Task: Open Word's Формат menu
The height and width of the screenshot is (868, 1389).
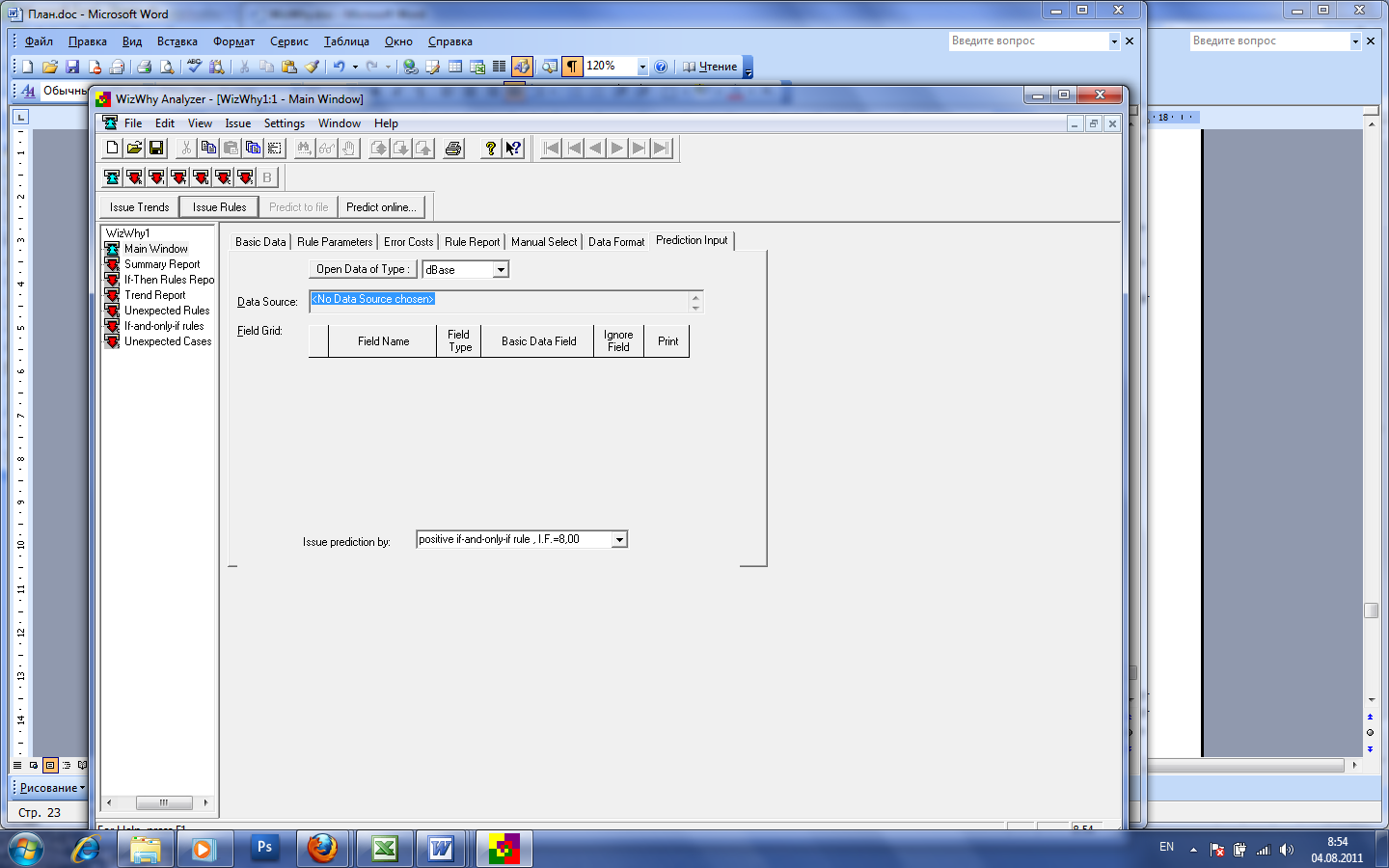Action: (x=233, y=41)
